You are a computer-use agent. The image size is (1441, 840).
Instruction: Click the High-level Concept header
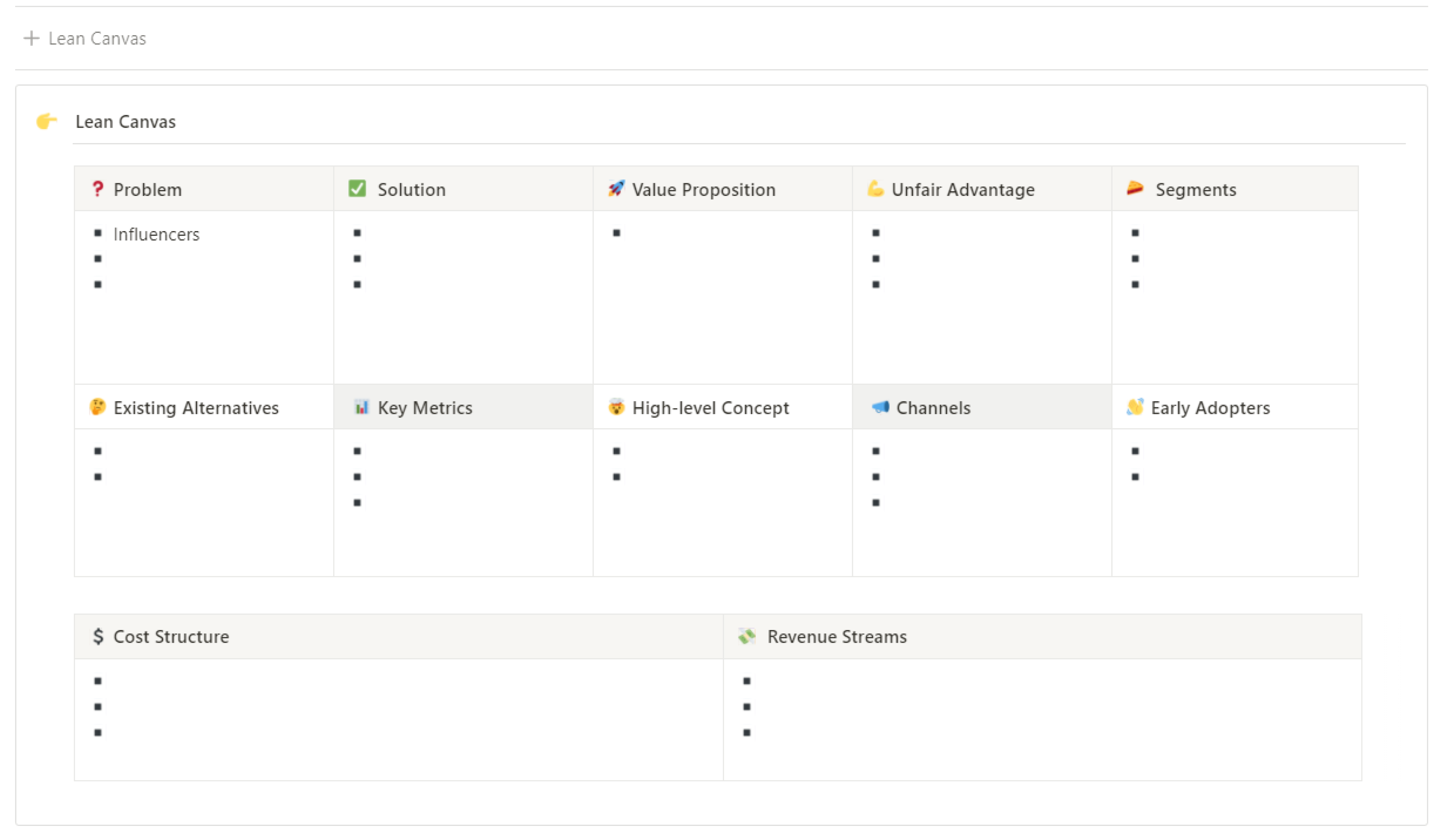click(710, 408)
